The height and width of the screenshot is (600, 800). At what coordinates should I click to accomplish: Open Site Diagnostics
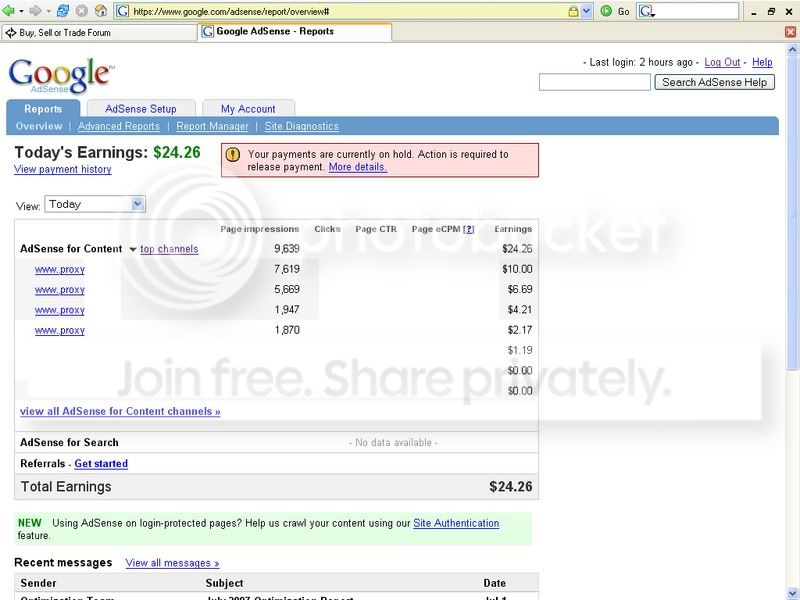pos(302,126)
